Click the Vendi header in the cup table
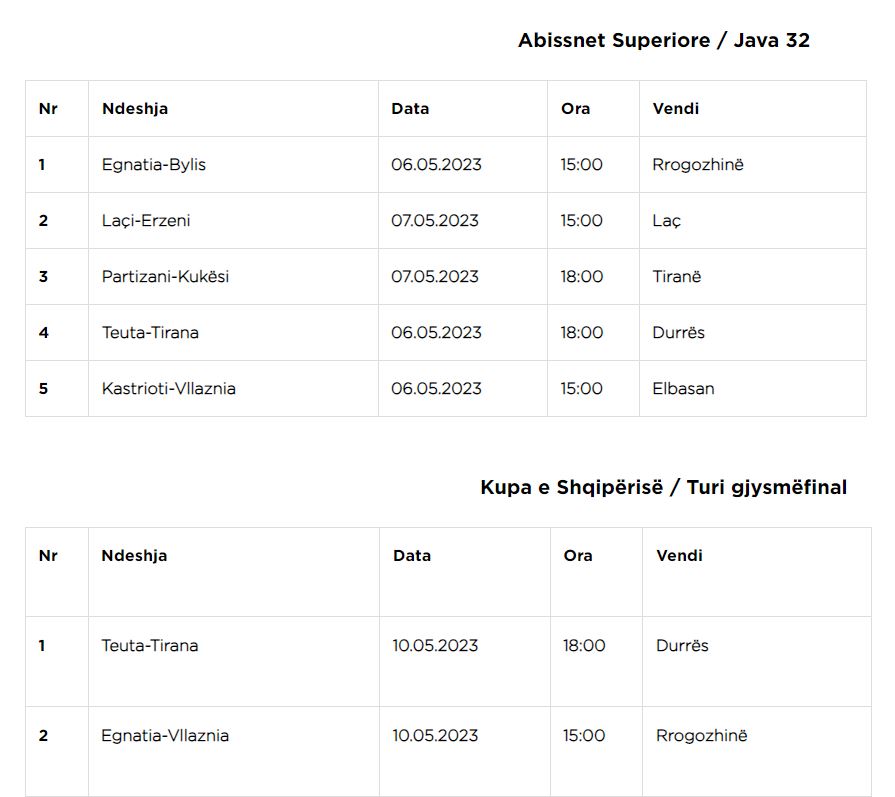The image size is (895, 797). [x=679, y=556]
